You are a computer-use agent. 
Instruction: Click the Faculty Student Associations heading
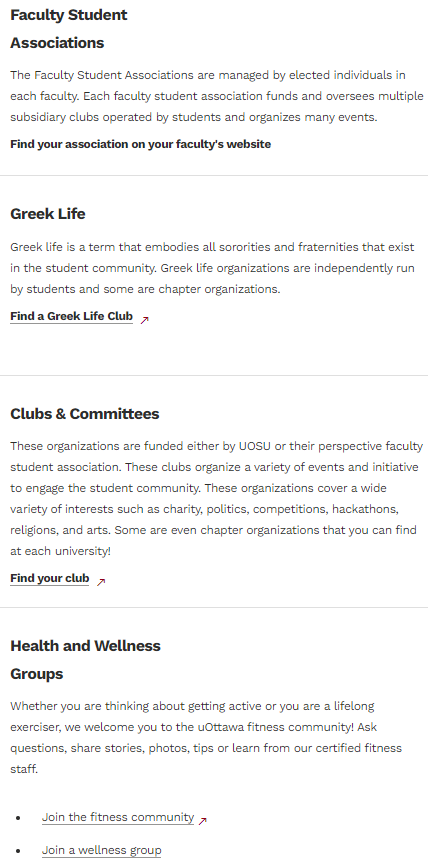69,29
